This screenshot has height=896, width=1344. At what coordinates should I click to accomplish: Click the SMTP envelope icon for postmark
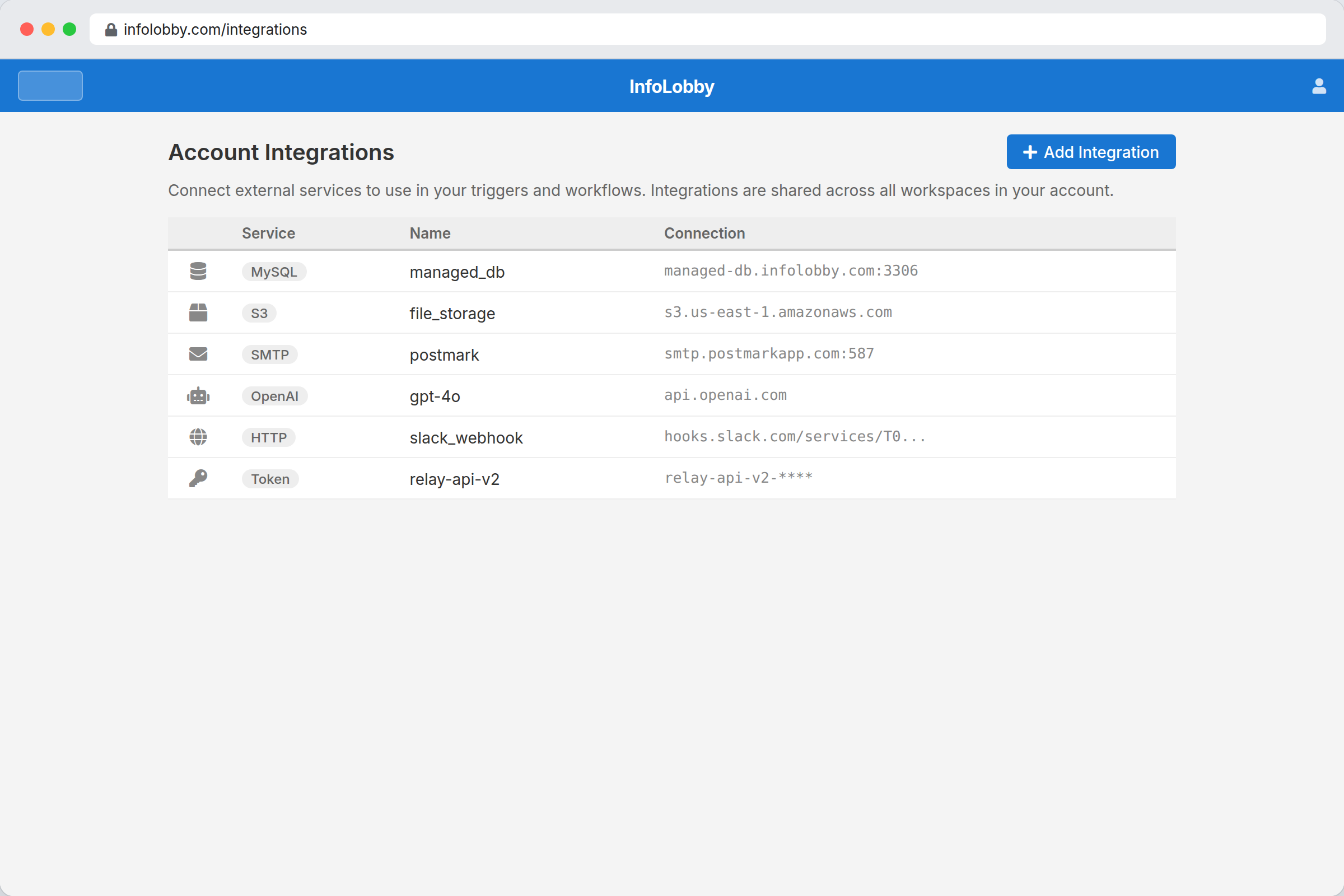click(198, 354)
